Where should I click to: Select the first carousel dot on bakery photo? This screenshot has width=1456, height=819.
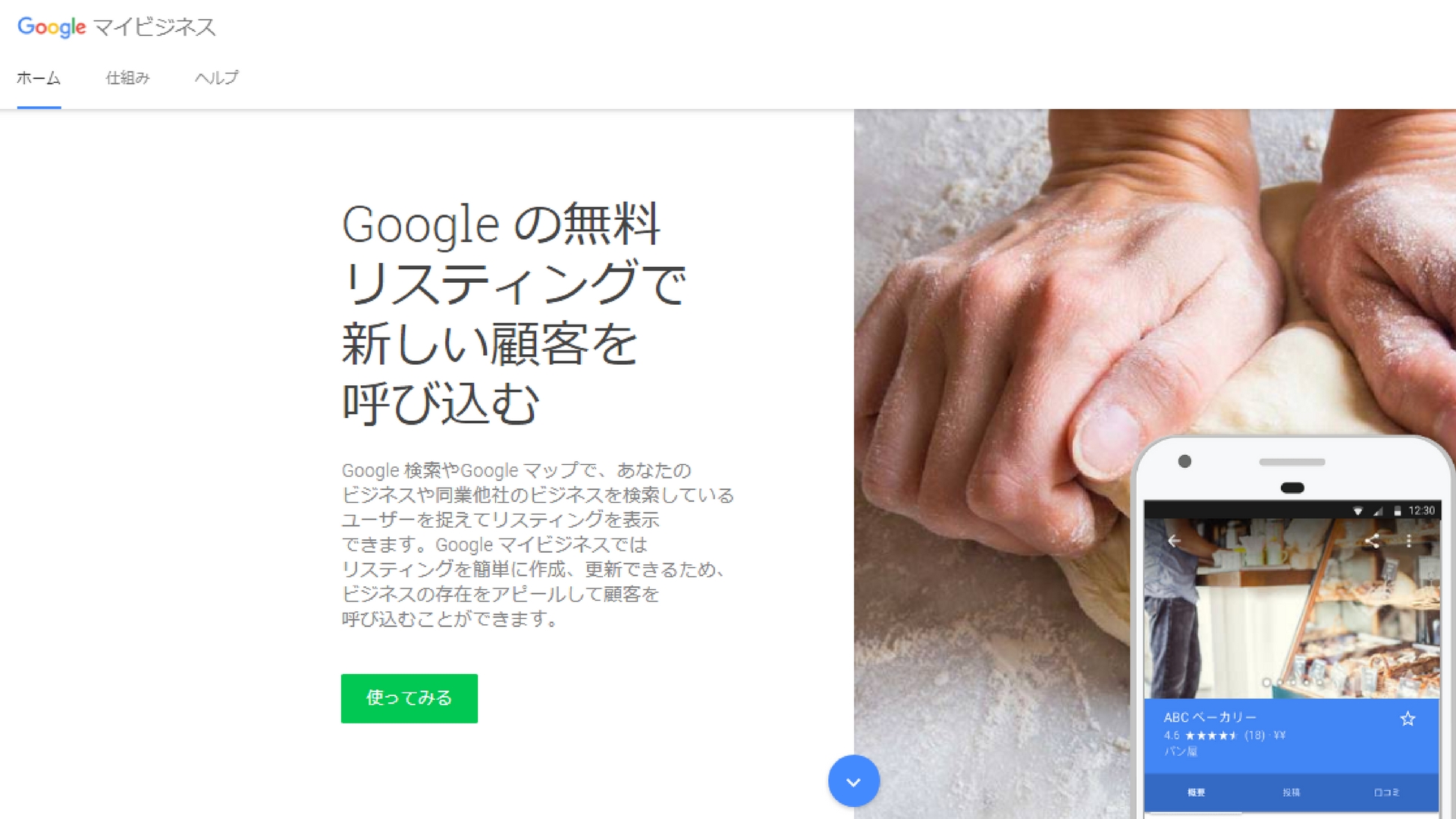coord(1266,682)
